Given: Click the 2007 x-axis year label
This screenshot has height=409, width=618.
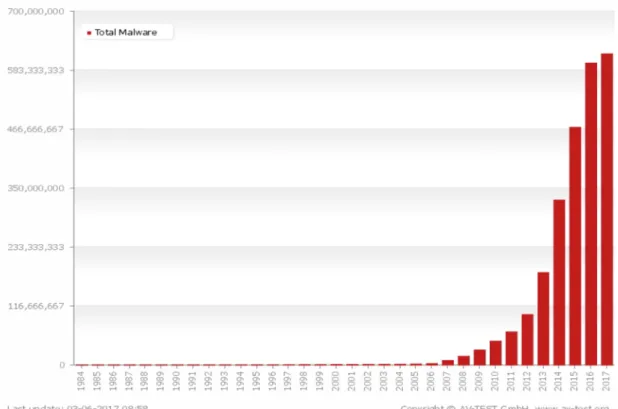Looking at the screenshot, I should click(447, 381).
